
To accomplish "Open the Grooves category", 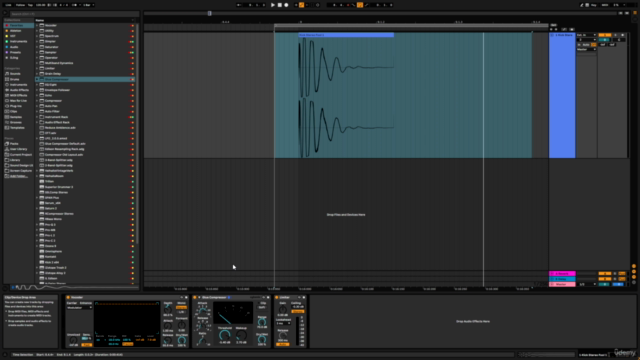I will pyautogui.click(x=16, y=122).
